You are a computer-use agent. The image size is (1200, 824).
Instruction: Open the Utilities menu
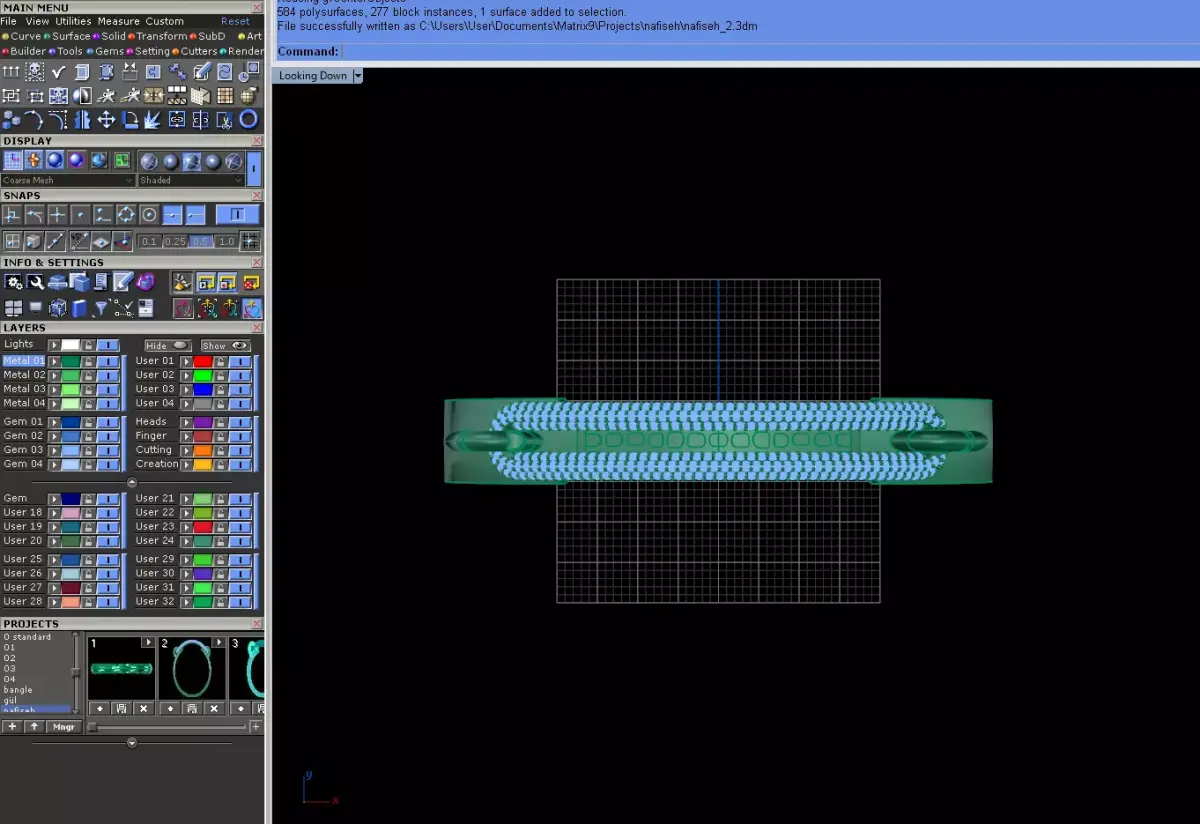[73, 21]
